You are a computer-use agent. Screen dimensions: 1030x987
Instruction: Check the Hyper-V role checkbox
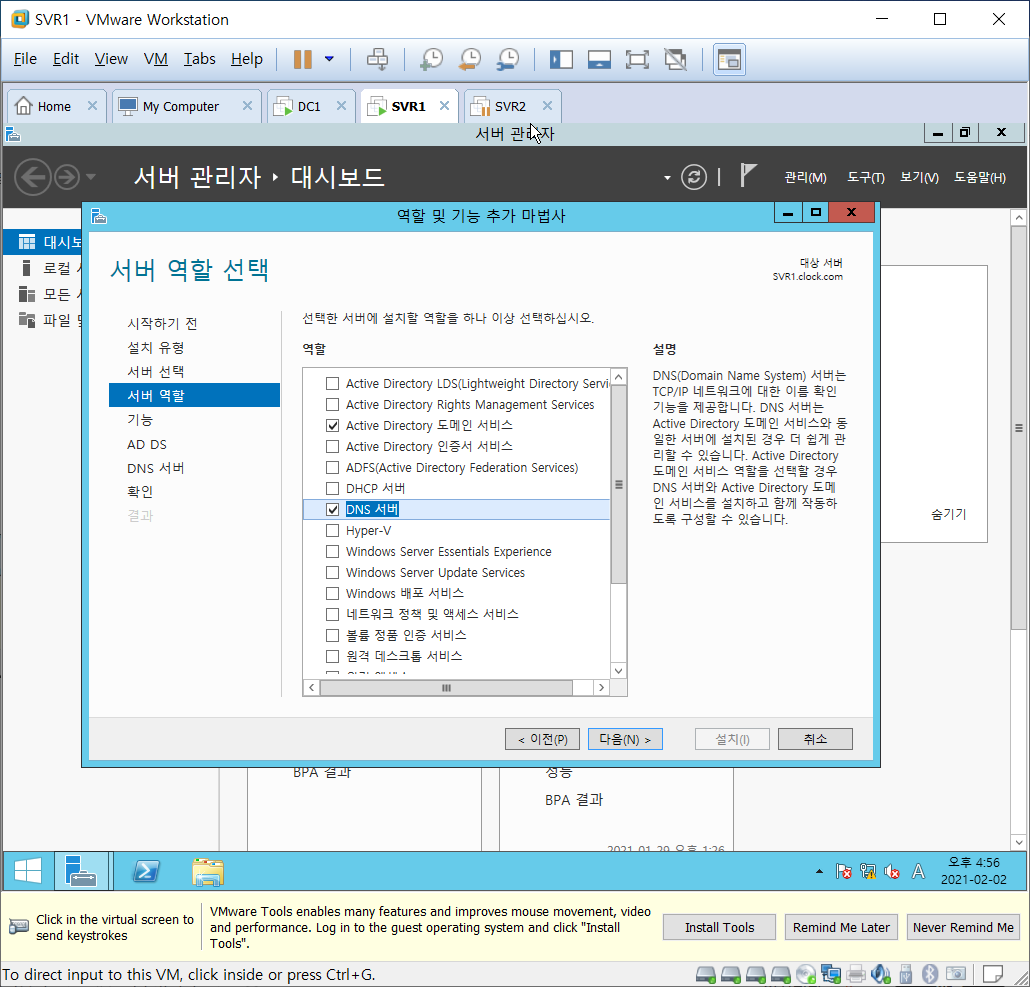pyautogui.click(x=332, y=531)
